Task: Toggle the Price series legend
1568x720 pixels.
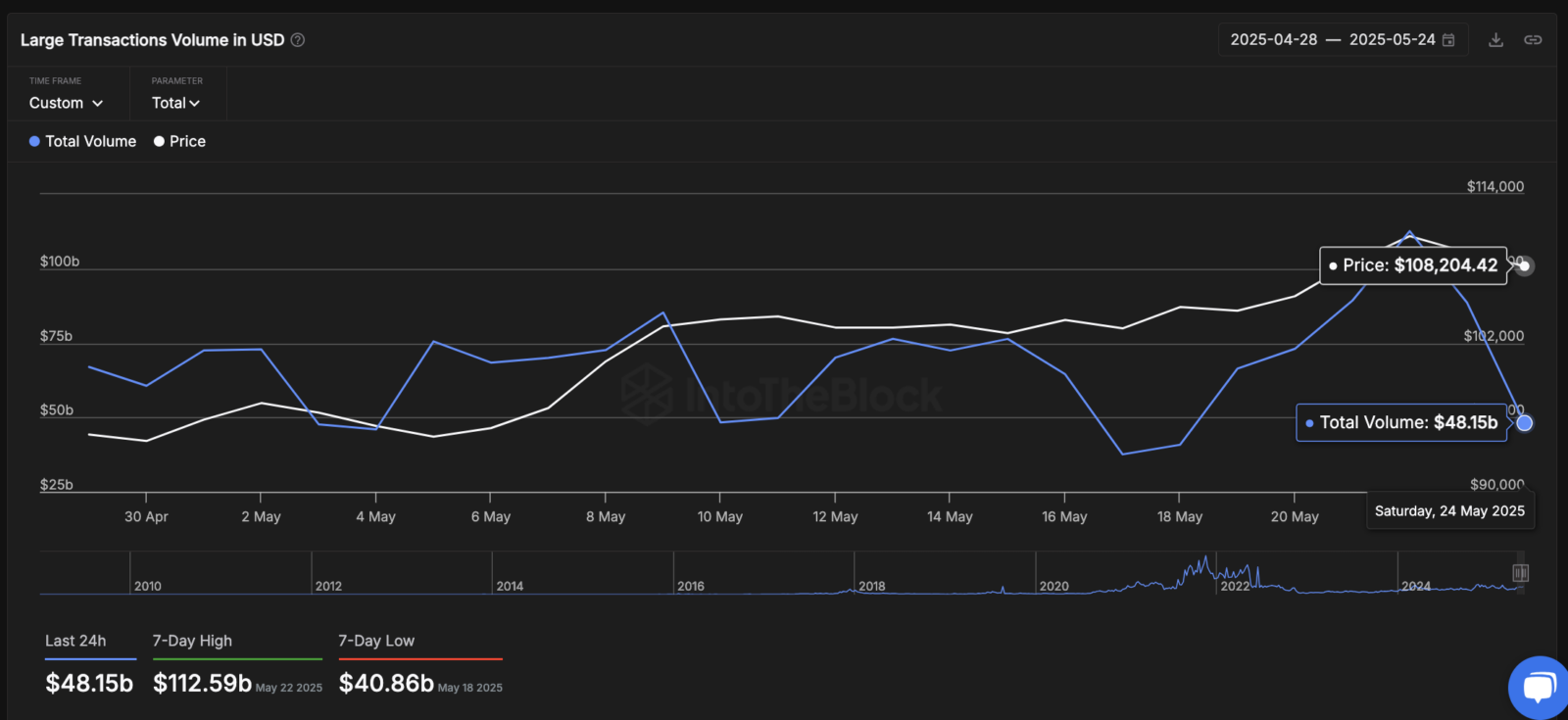Action: click(x=179, y=141)
